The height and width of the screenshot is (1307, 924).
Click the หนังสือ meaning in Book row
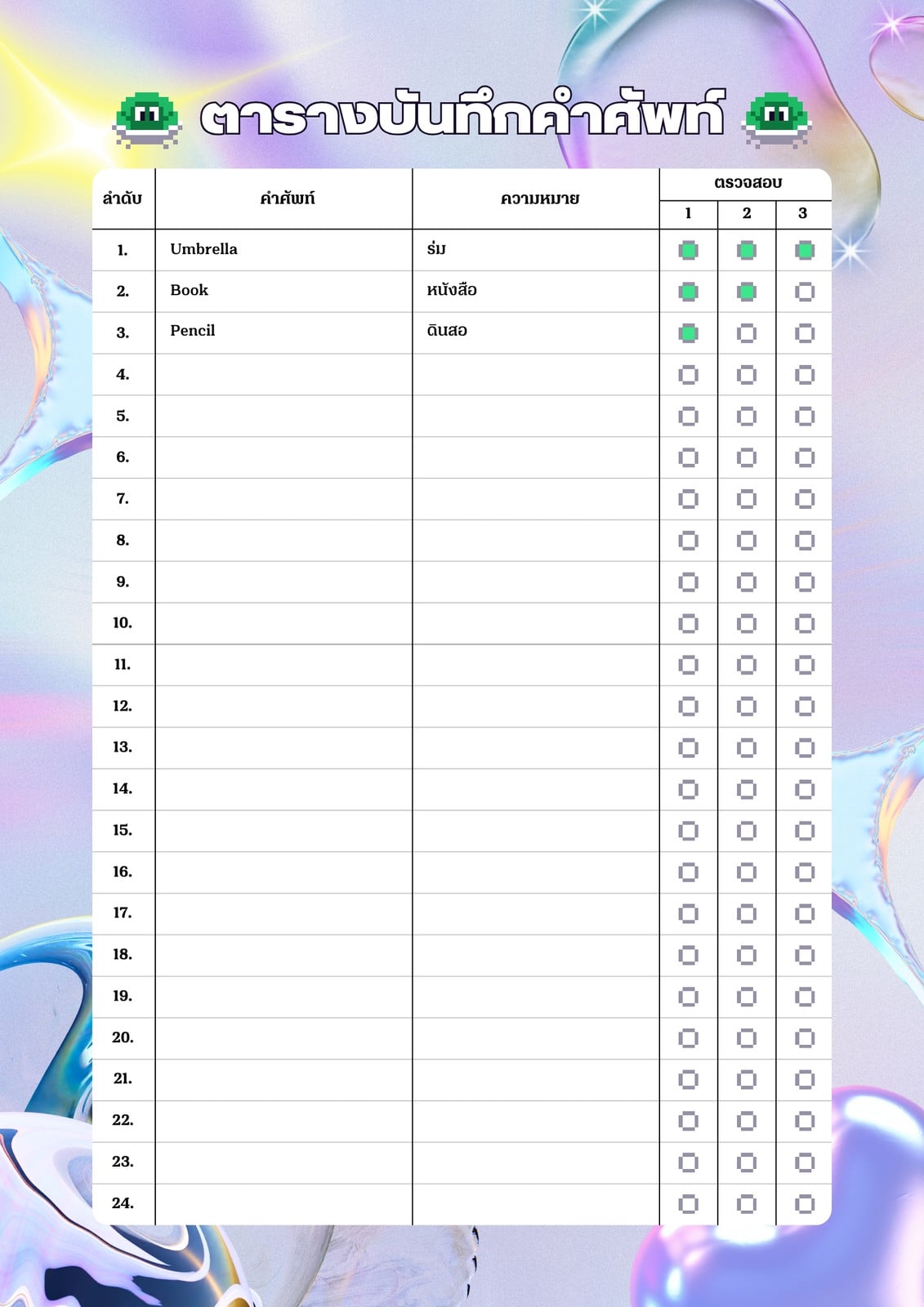click(452, 290)
